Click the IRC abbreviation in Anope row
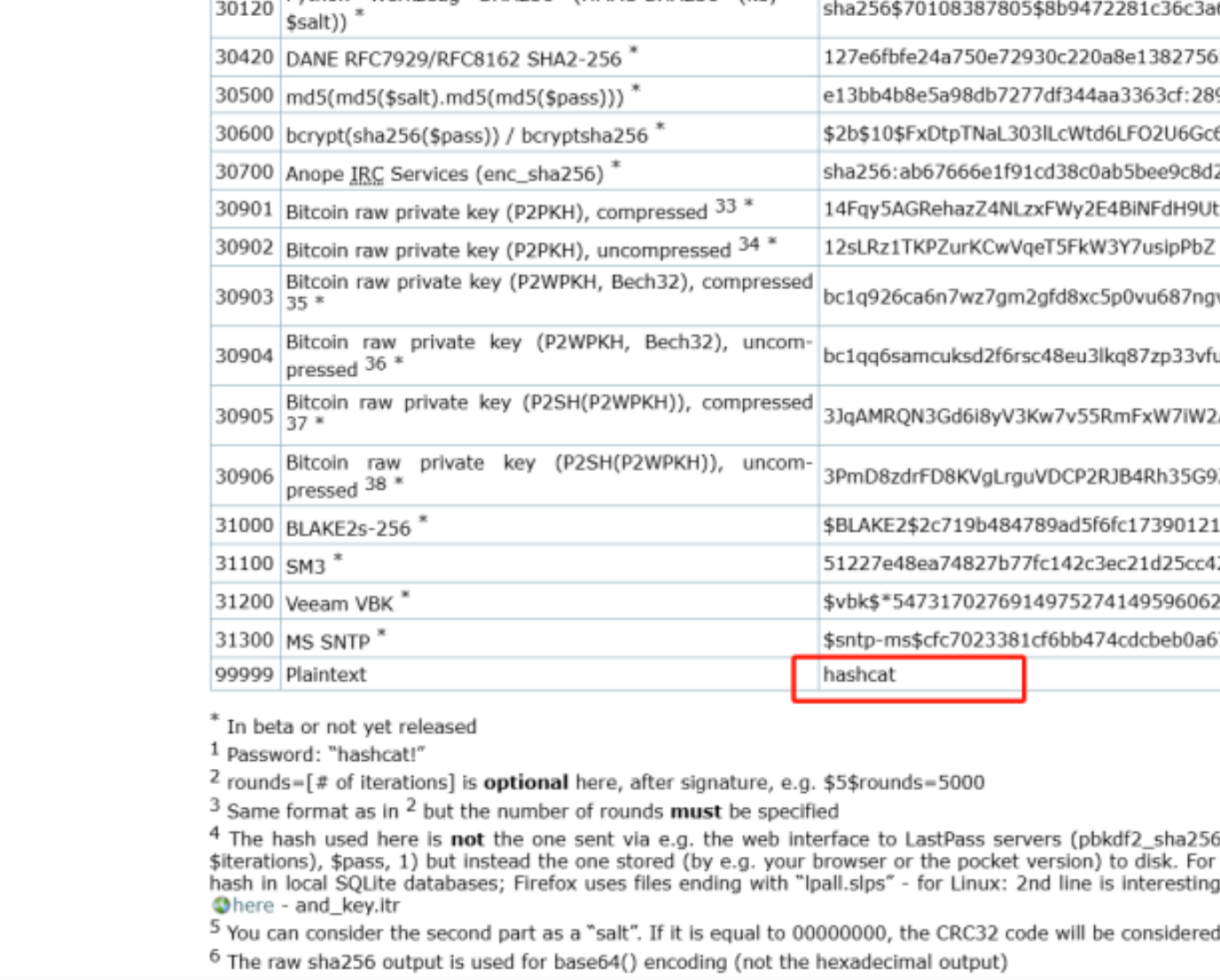The image size is (1220, 980). coord(366,174)
